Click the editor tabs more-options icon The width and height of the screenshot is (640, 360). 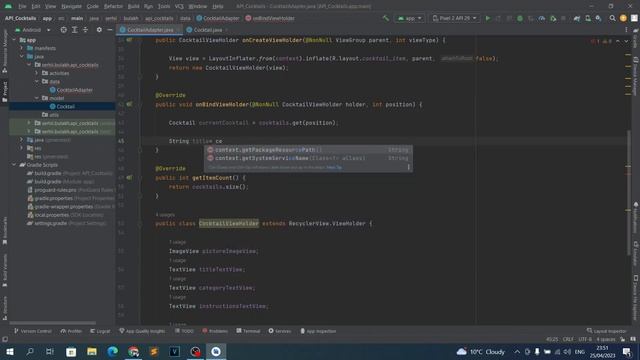626,30
